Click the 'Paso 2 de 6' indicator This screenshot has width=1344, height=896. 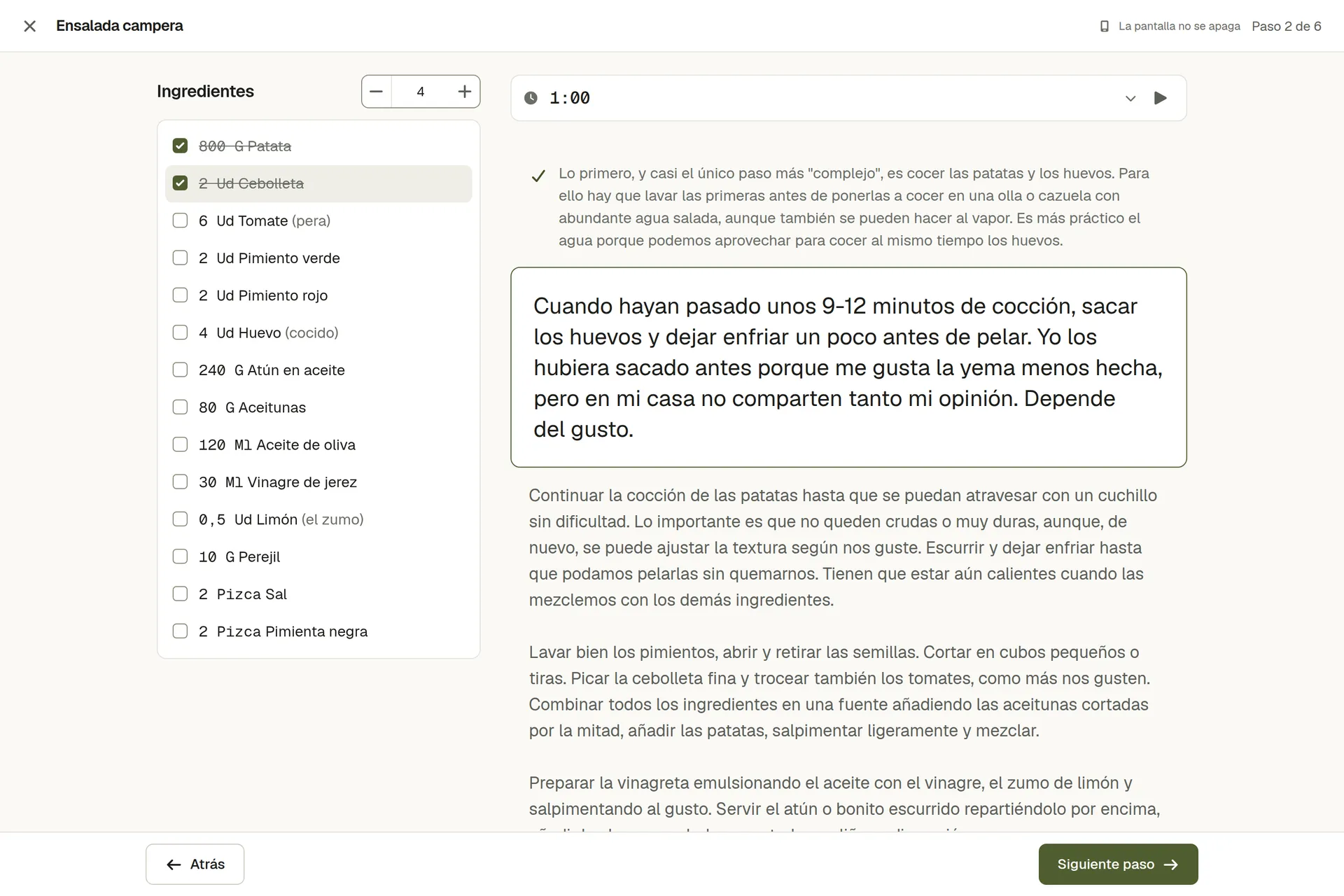tap(1286, 26)
